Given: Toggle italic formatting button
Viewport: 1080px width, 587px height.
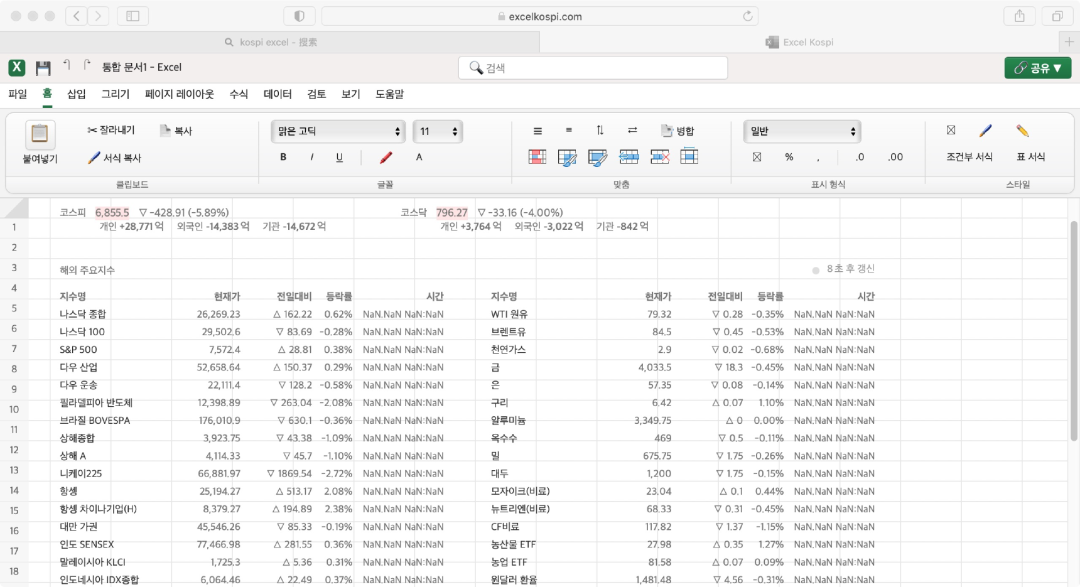Looking at the screenshot, I should (311, 157).
